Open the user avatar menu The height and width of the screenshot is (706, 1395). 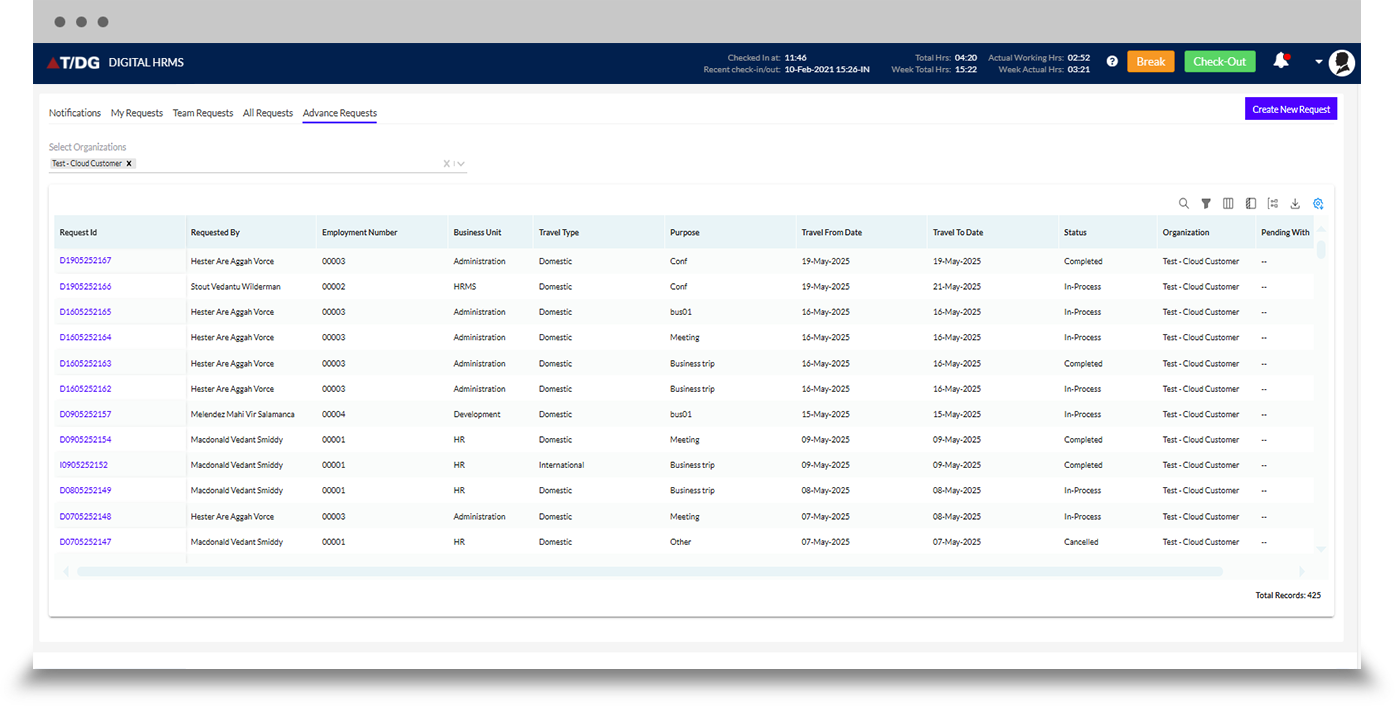pos(1342,63)
